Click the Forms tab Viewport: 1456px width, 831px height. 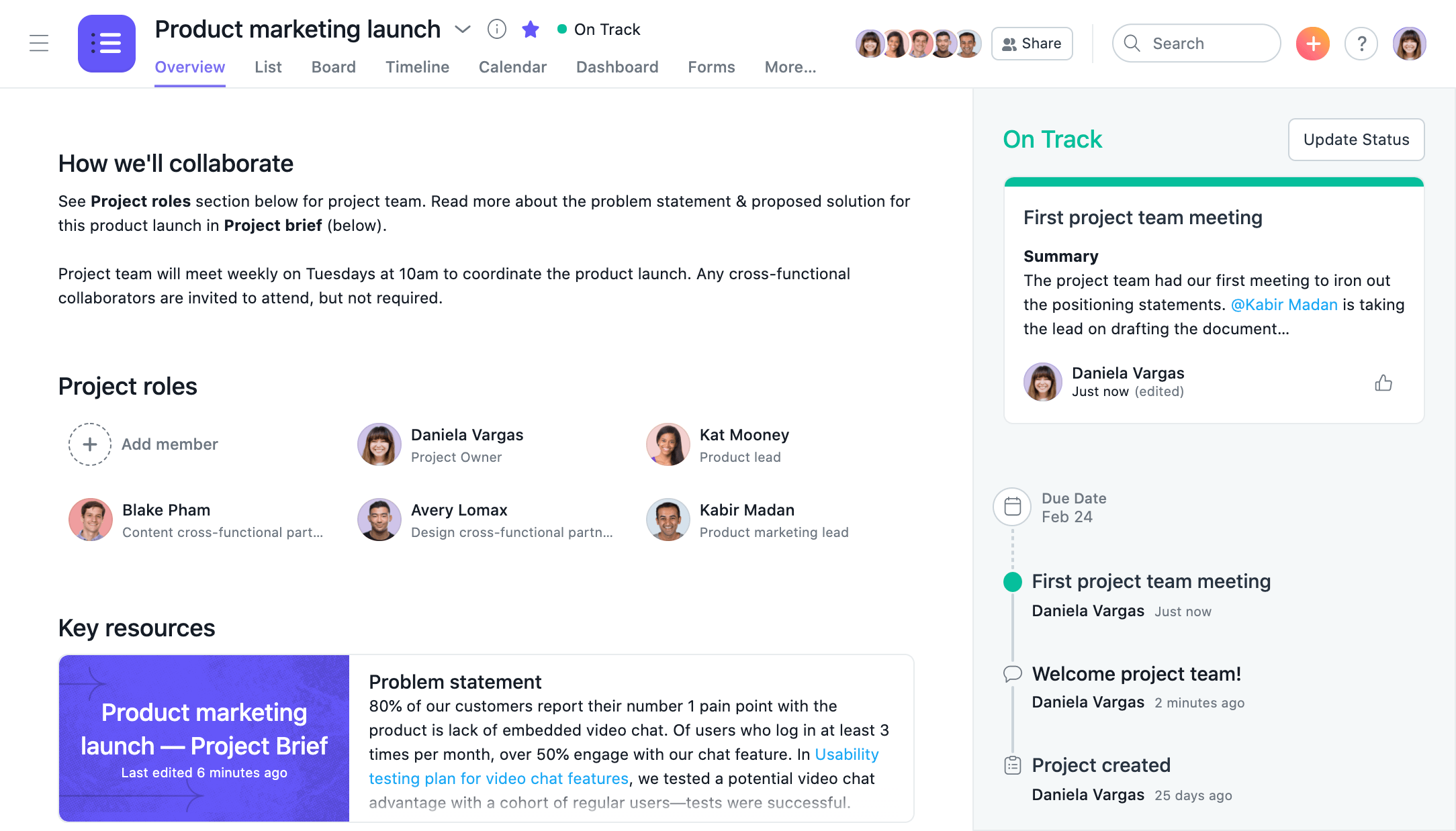[x=711, y=66]
